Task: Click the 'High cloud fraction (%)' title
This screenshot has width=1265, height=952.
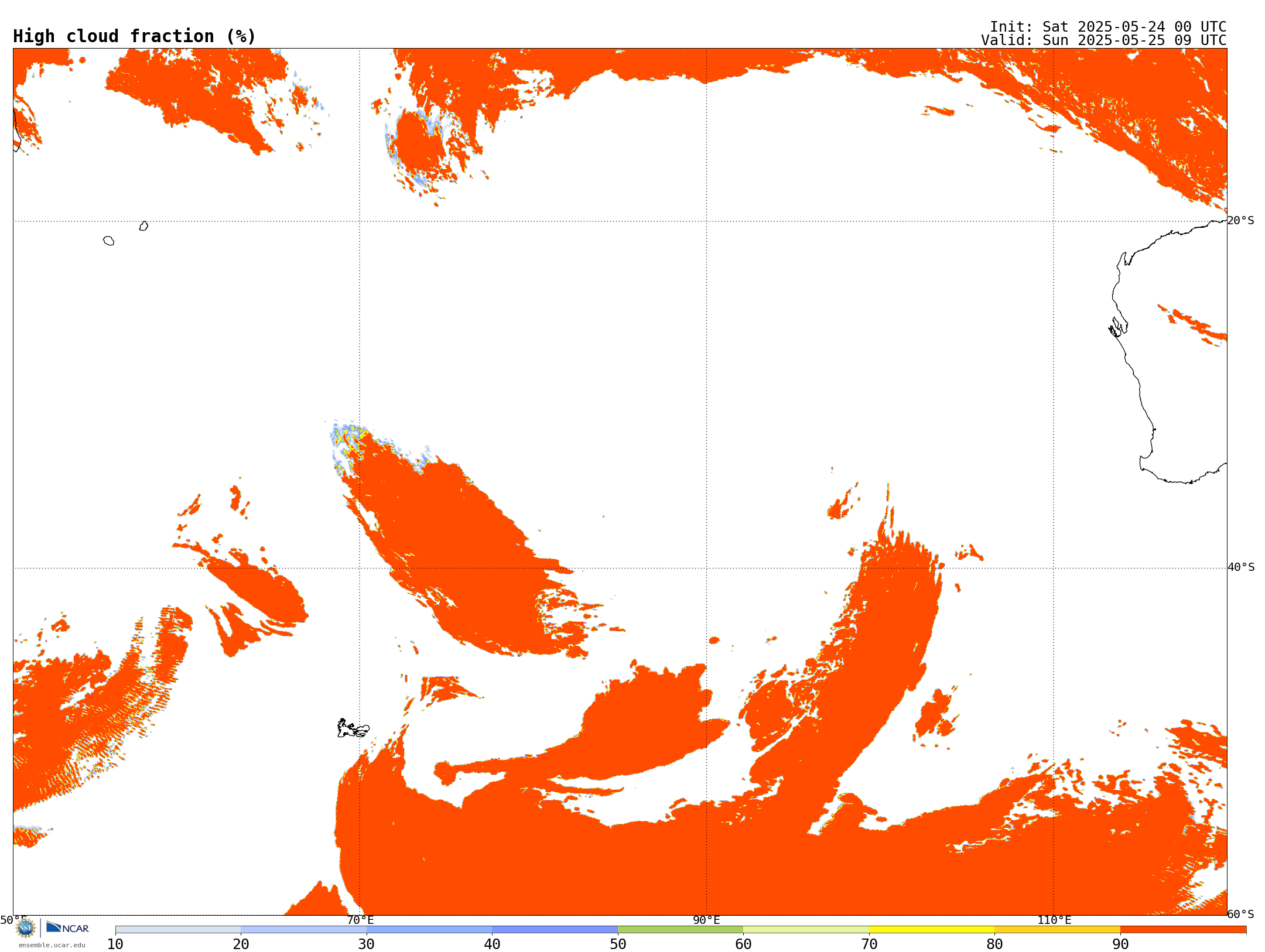Action: pyautogui.click(x=134, y=36)
